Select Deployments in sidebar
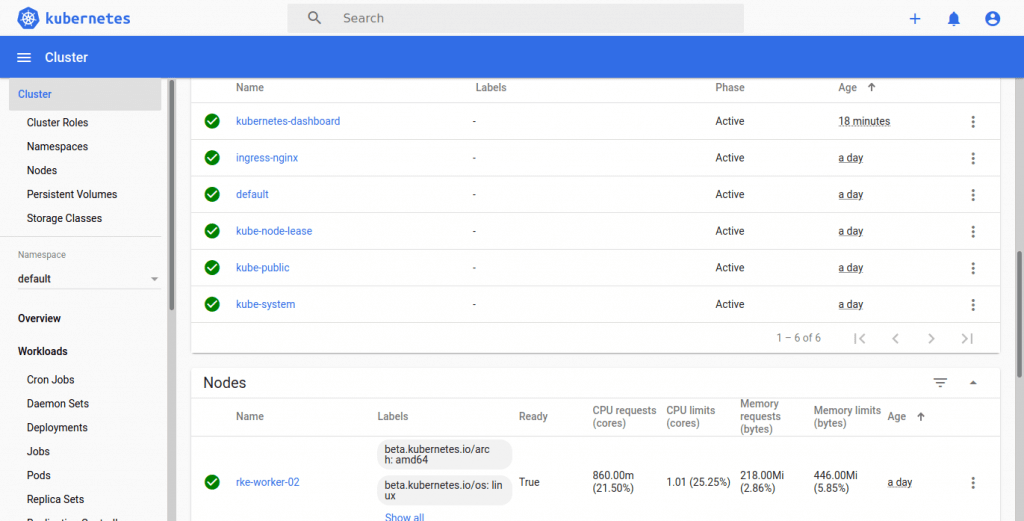Screen dimensions: 1024x521 tap(57, 428)
